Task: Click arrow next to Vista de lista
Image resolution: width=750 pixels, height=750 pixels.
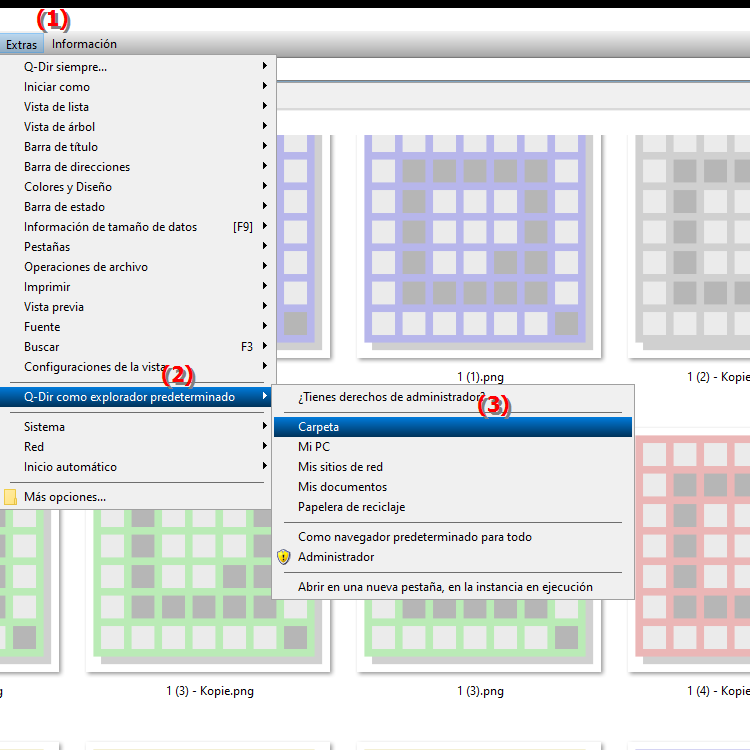Action: pos(265,106)
